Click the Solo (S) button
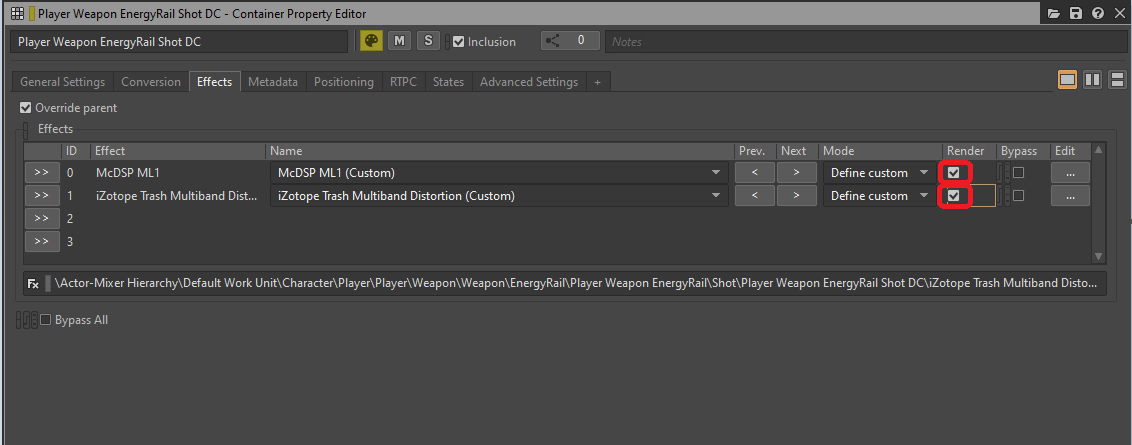Viewport: 1132px width, 445px height. click(x=428, y=41)
